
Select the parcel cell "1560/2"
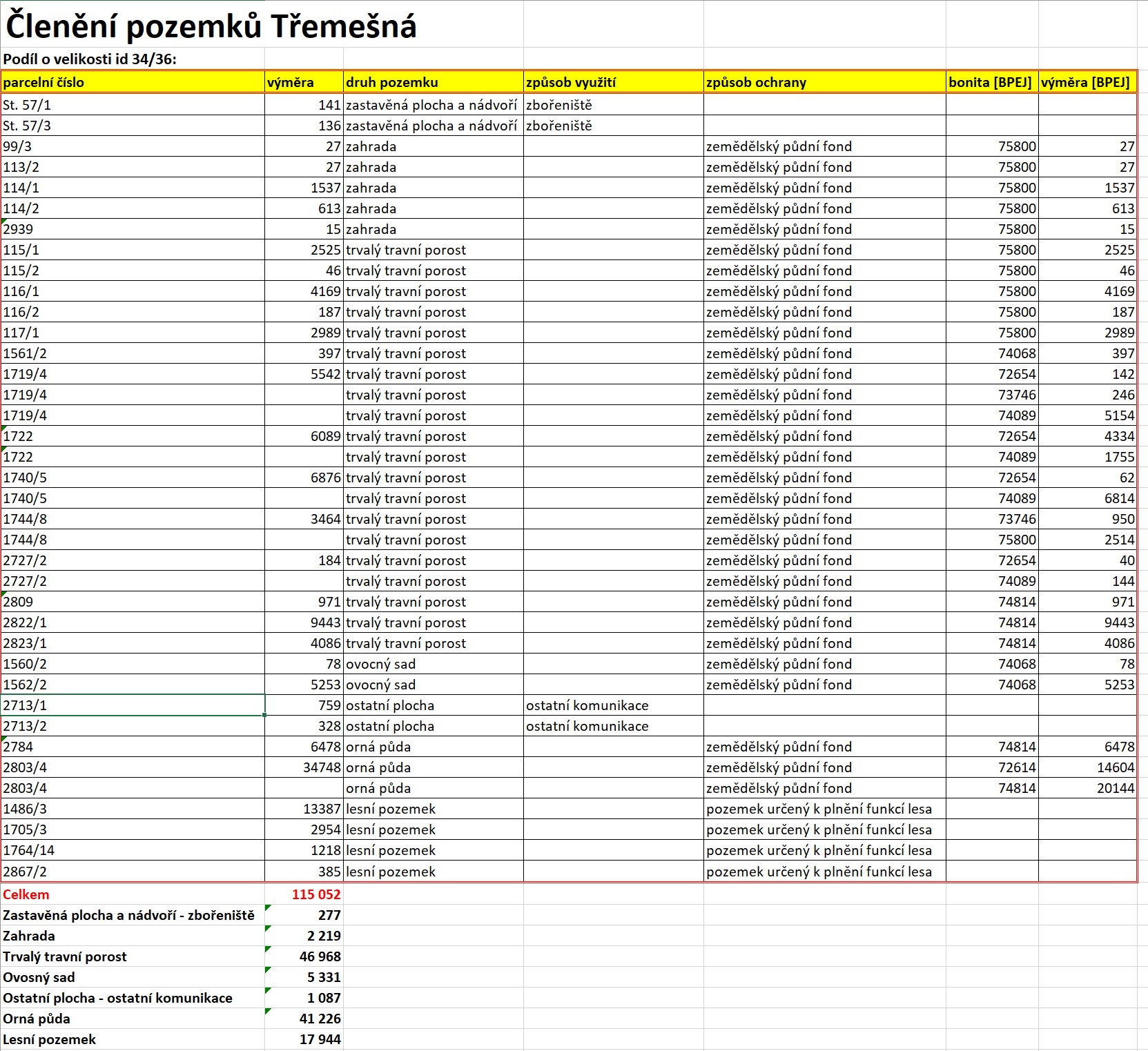tap(133, 664)
